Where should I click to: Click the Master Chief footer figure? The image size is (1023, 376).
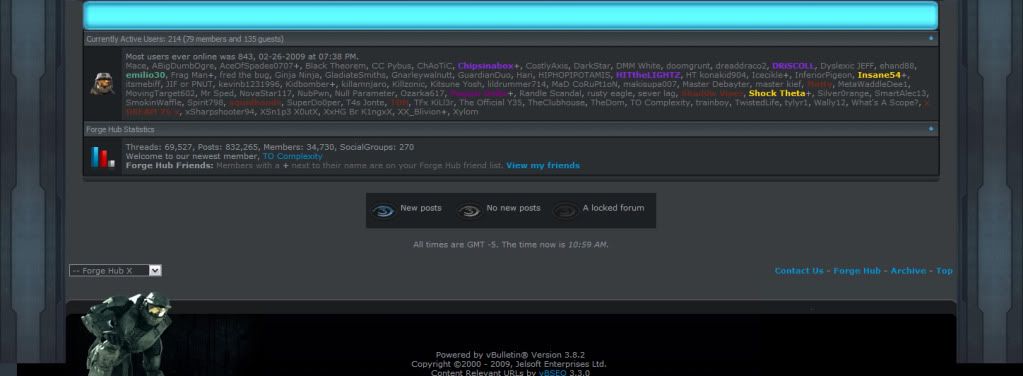[x=127, y=333]
